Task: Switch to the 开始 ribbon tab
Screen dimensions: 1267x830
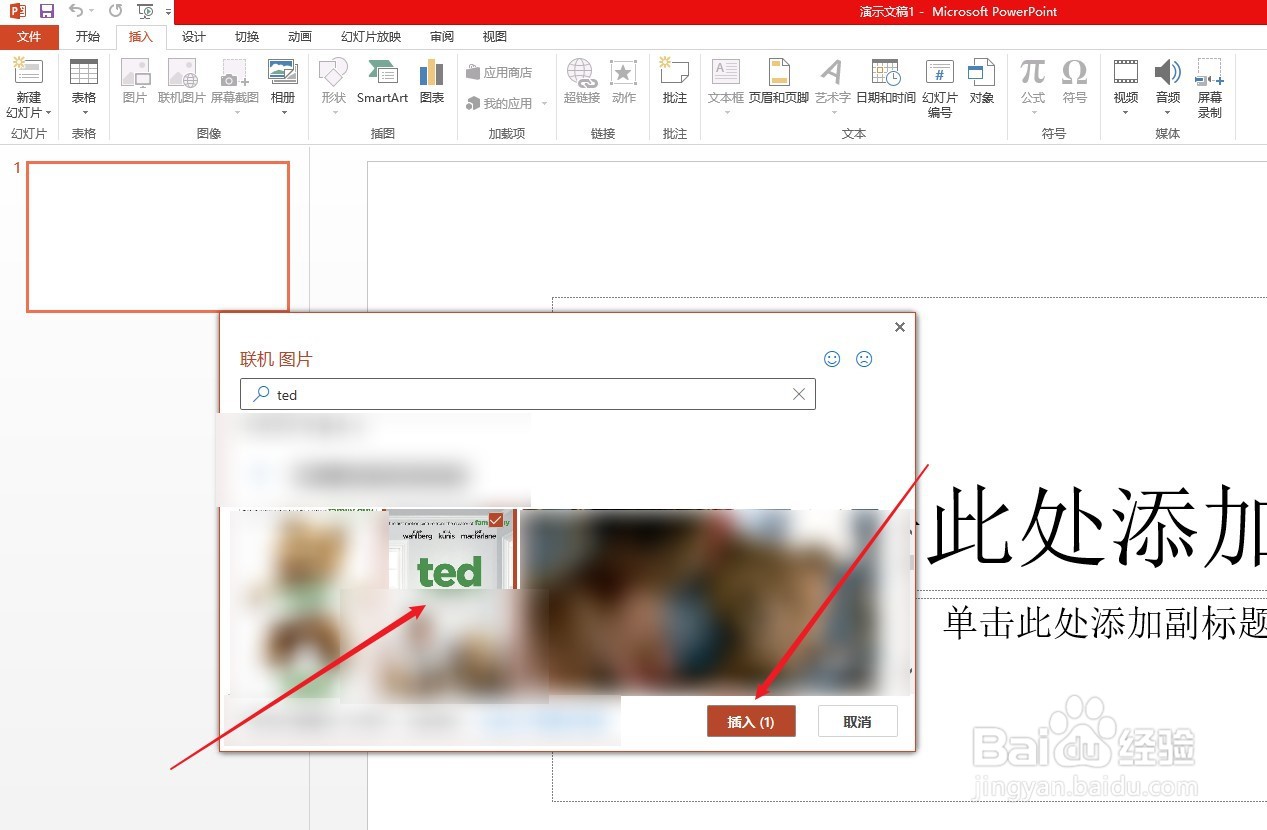Action: 88,37
